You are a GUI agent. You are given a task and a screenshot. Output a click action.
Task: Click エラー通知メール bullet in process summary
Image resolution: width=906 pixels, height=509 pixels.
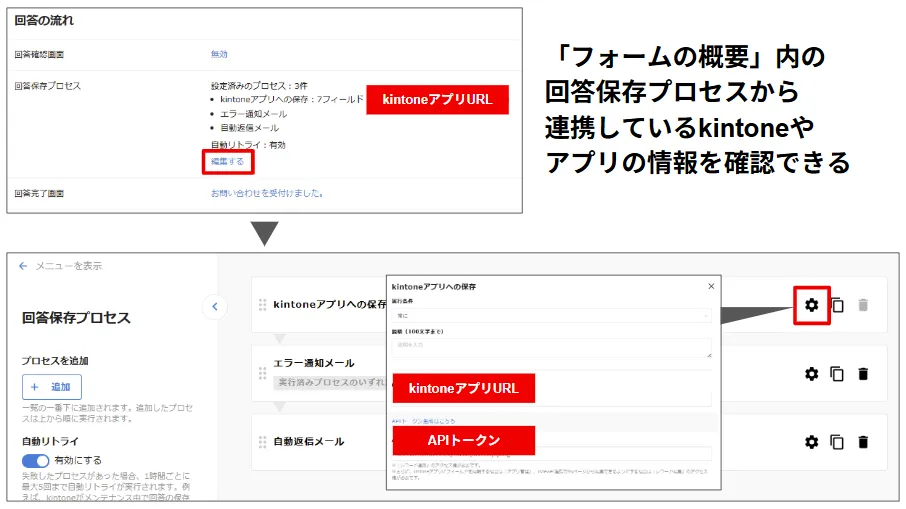pyautogui.click(x=253, y=114)
